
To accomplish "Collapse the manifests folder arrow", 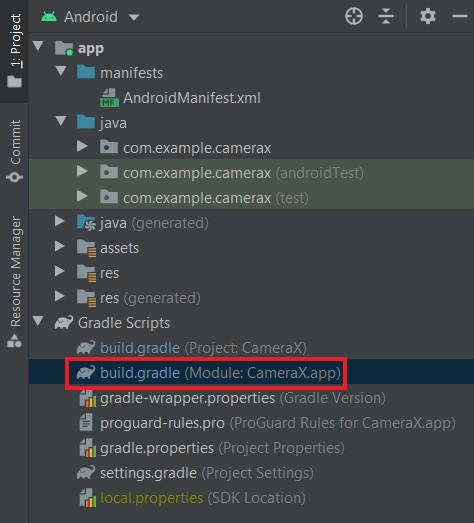I will tap(61, 71).
